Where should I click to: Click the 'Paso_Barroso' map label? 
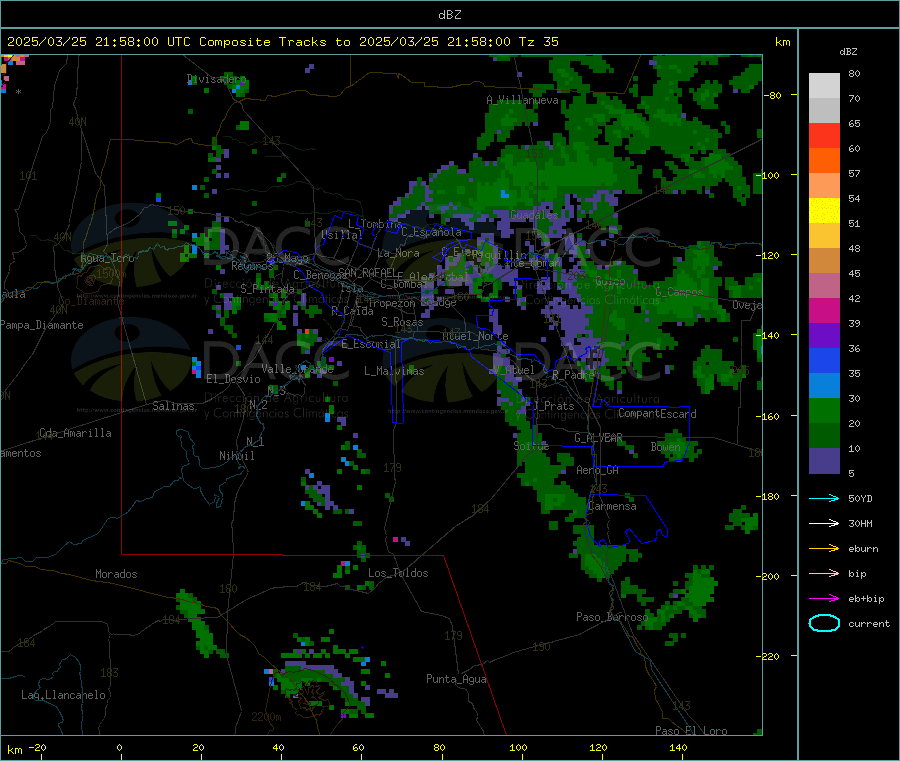(612, 617)
